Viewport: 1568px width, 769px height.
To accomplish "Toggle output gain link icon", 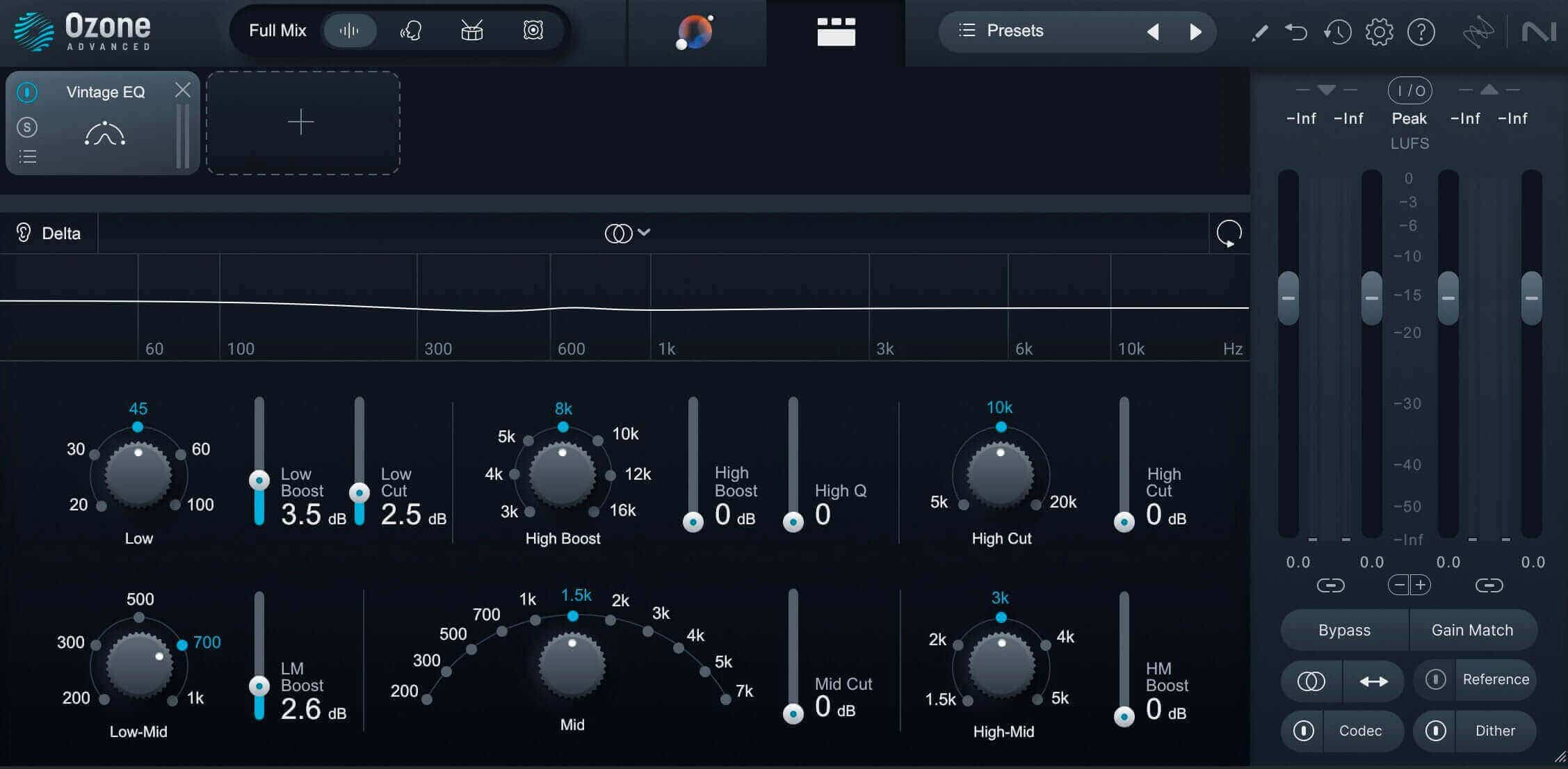I will click(1489, 585).
